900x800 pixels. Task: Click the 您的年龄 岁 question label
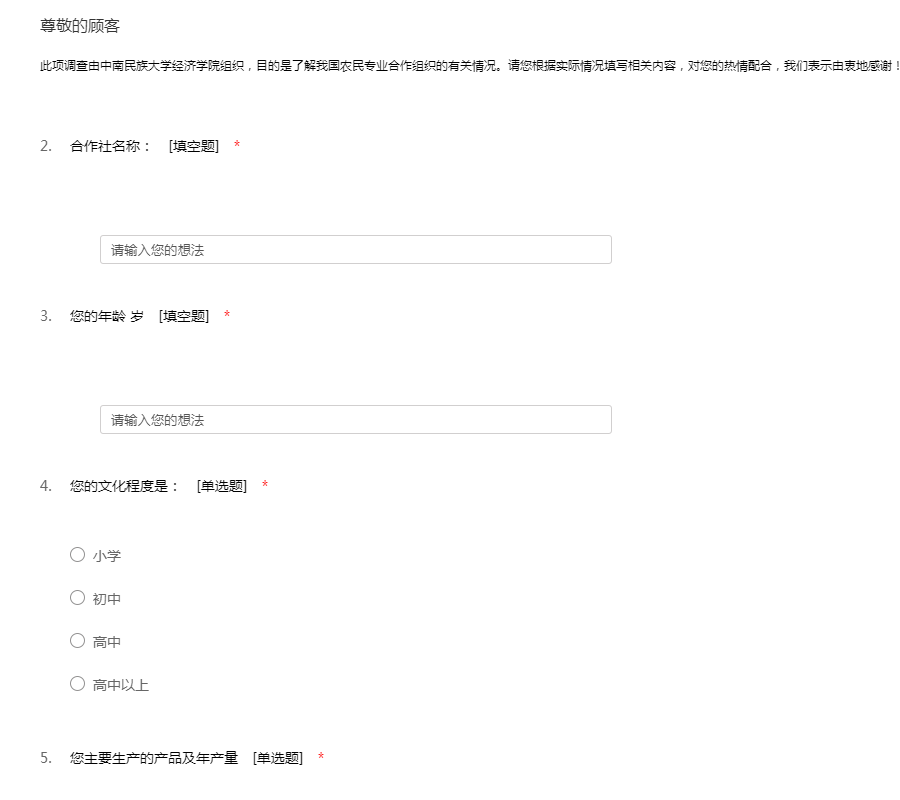[106, 316]
